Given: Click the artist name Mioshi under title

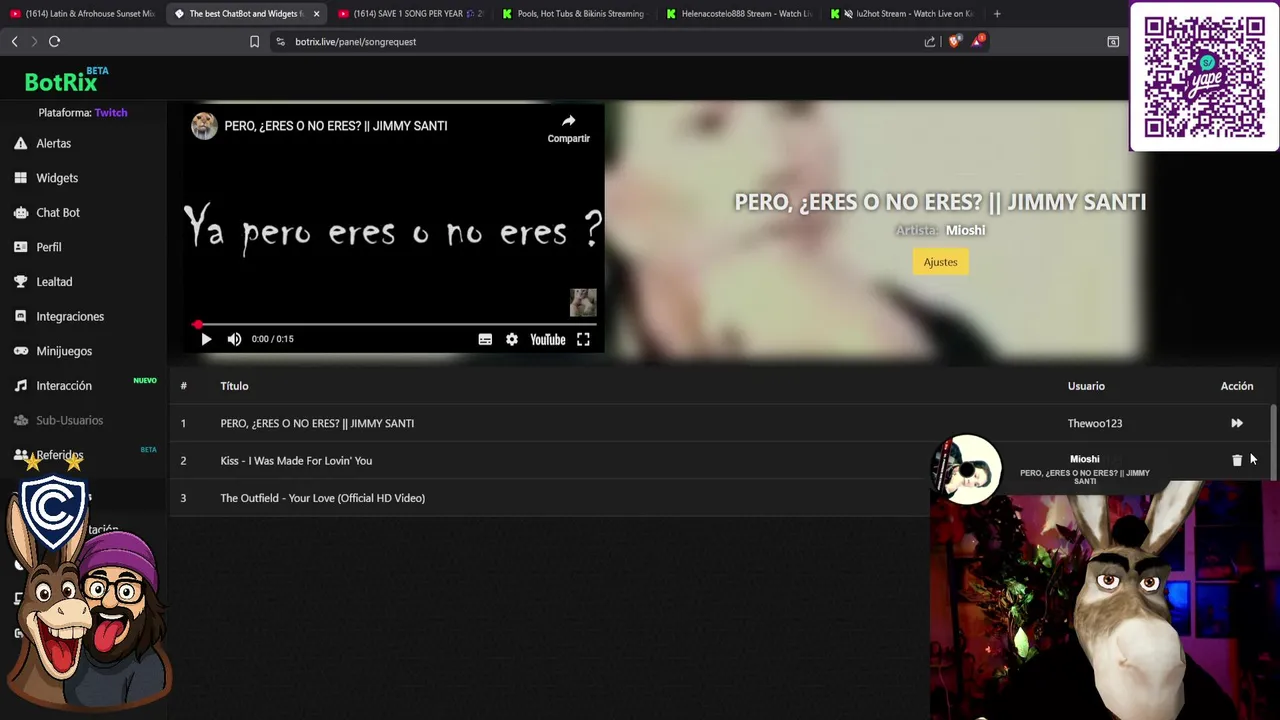Looking at the screenshot, I should click(x=966, y=230).
